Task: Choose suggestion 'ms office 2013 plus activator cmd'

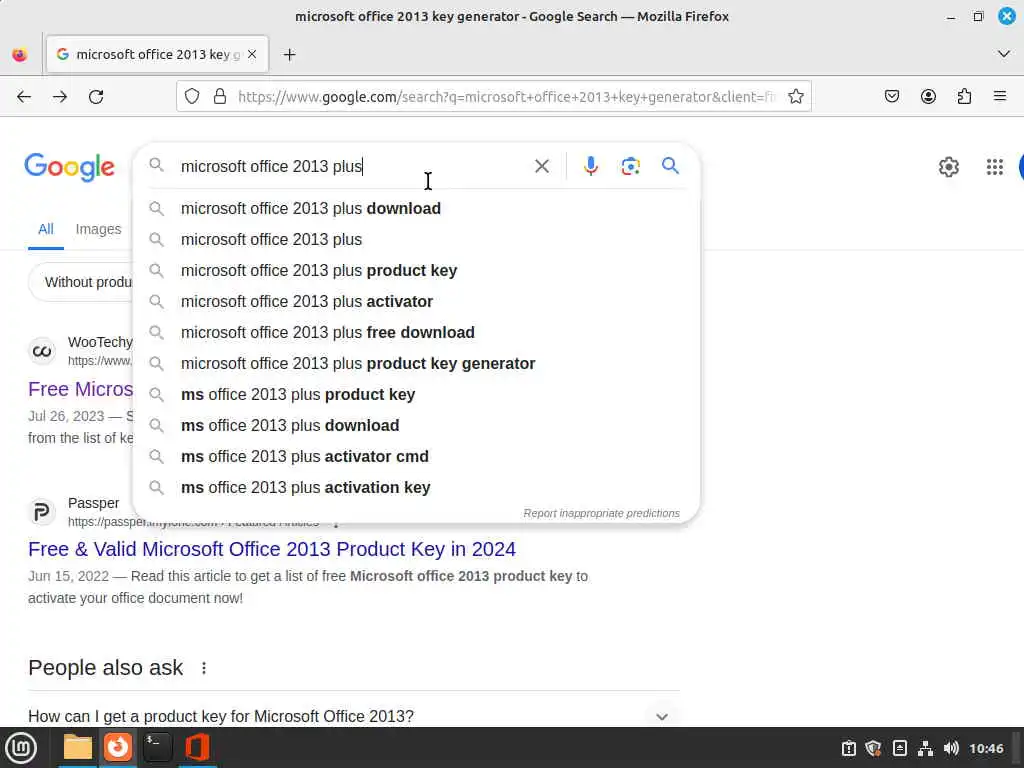Action: [416, 456]
